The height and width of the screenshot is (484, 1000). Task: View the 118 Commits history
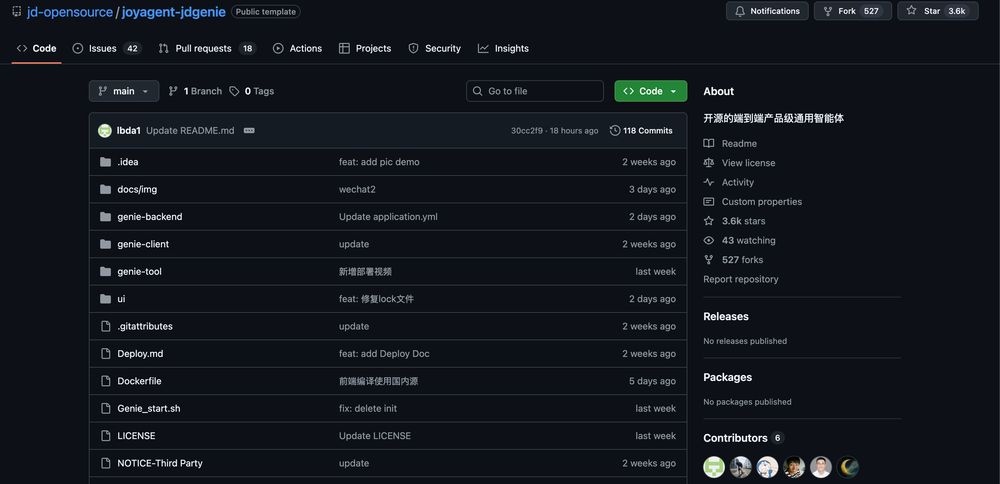pyautogui.click(x=641, y=131)
